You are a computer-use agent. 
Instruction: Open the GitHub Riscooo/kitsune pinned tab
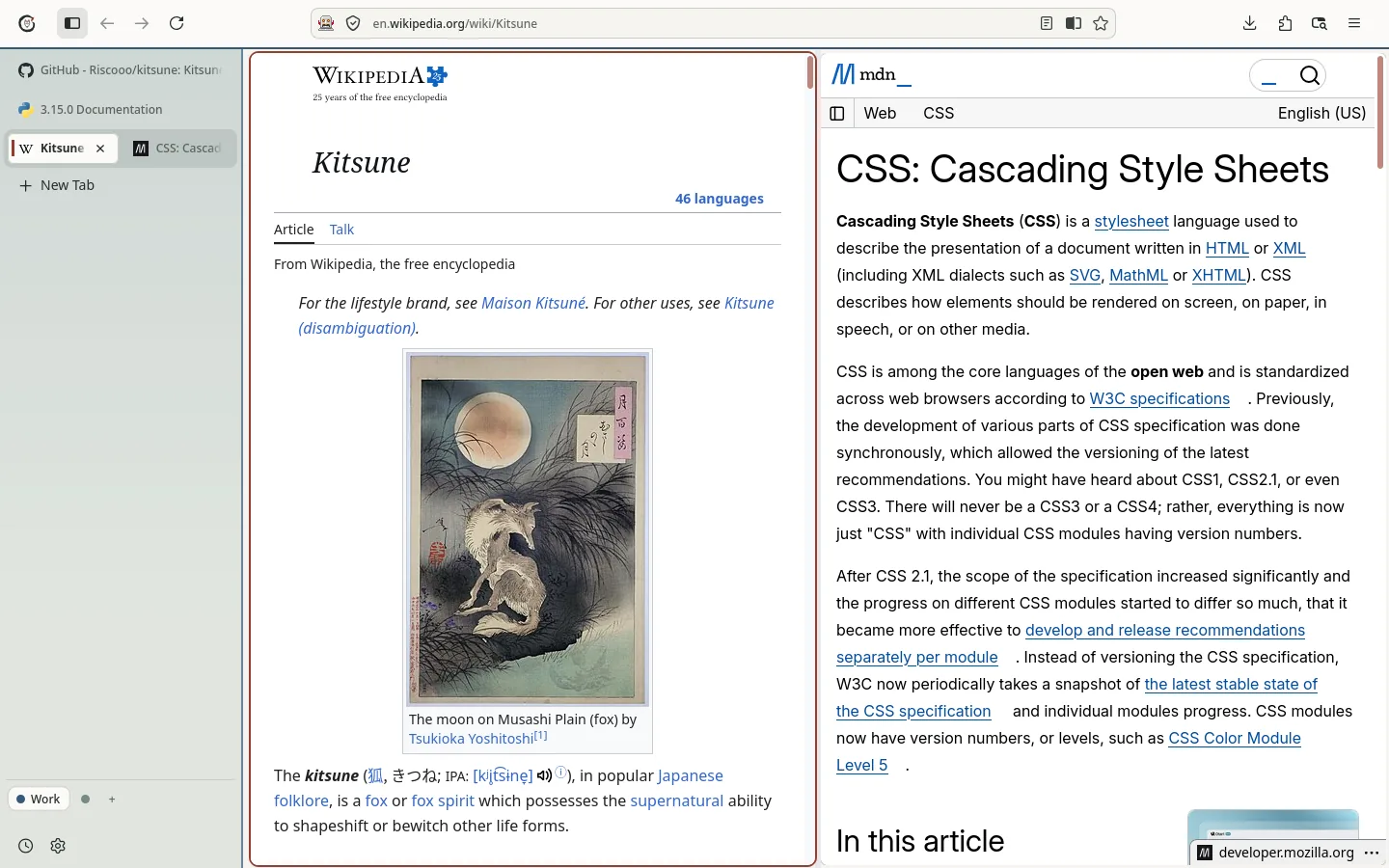coord(122,69)
